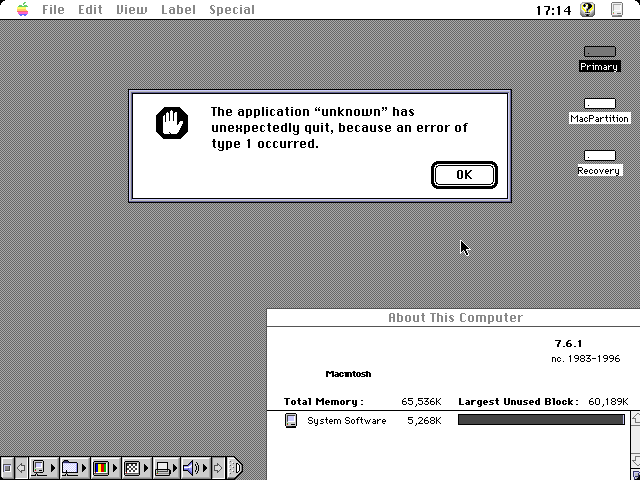The image size is (640, 480).
Task: Select the Primary disk icon
Action: (x=600, y=52)
